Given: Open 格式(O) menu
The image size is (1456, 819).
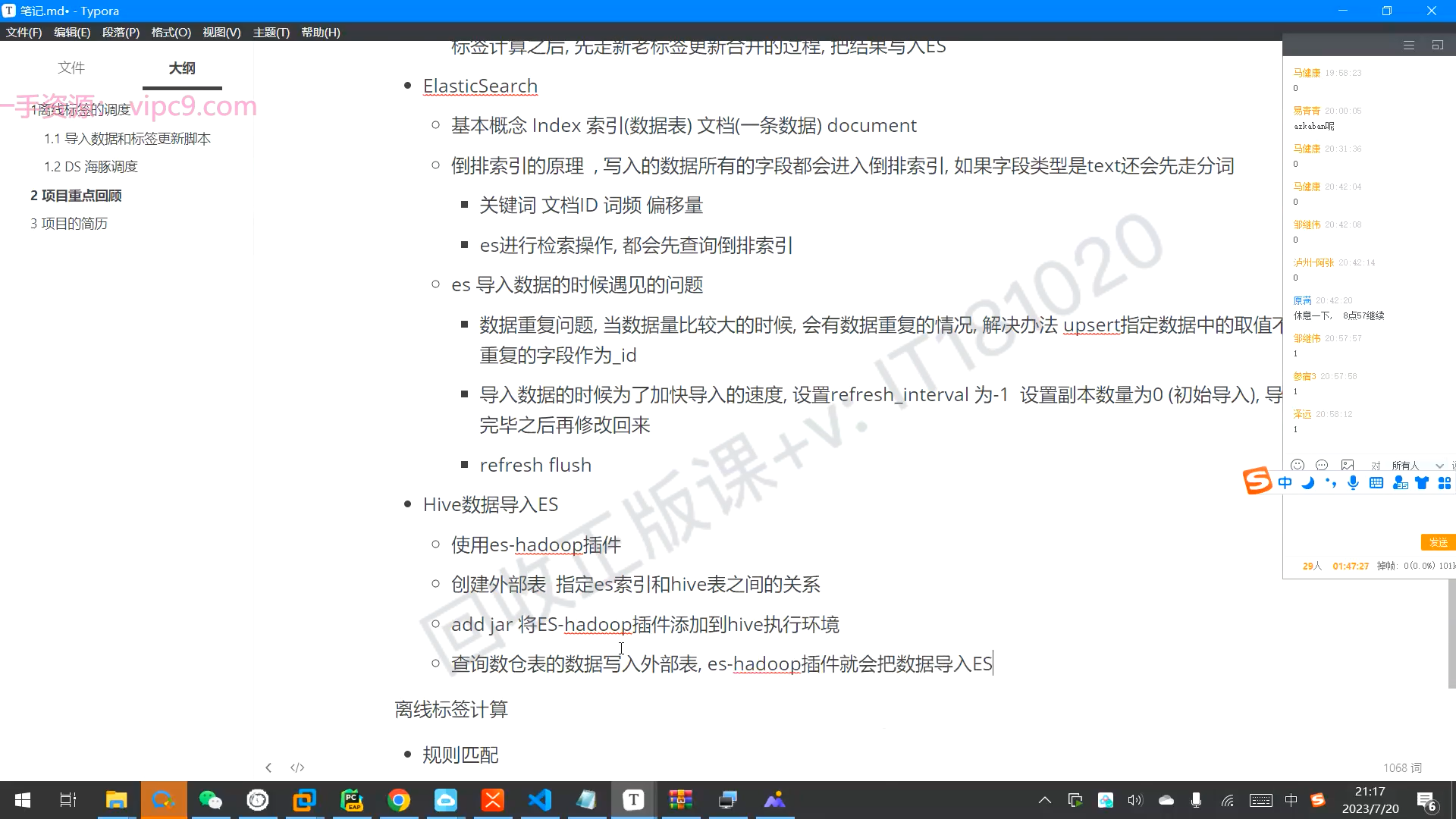Looking at the screenshot, I should 171,33.
